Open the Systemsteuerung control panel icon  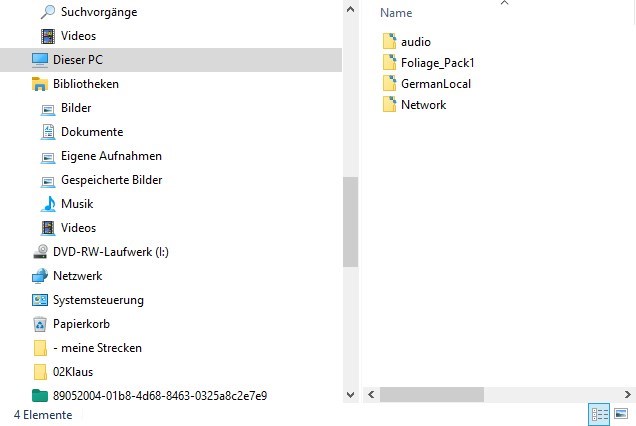(x=40, y=300)
